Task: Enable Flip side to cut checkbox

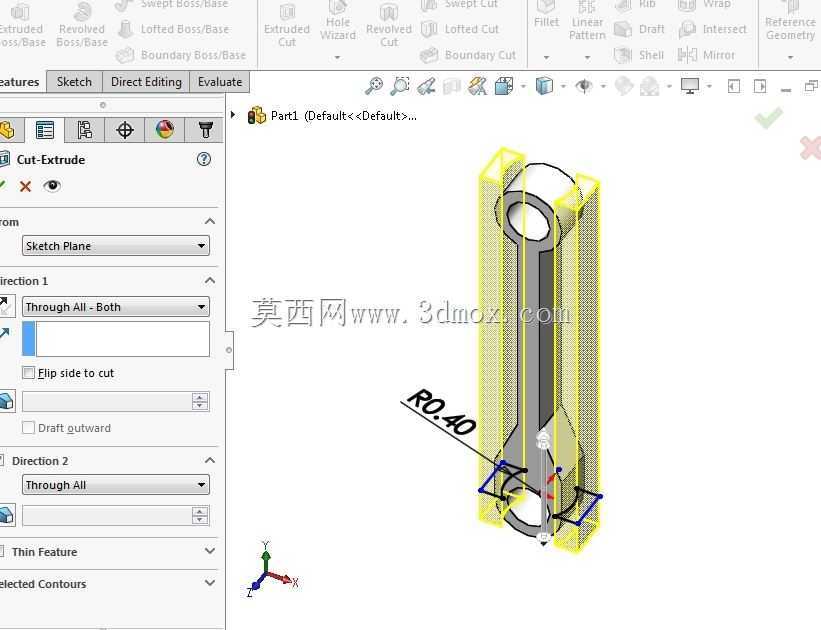Action: coord(29,373)
